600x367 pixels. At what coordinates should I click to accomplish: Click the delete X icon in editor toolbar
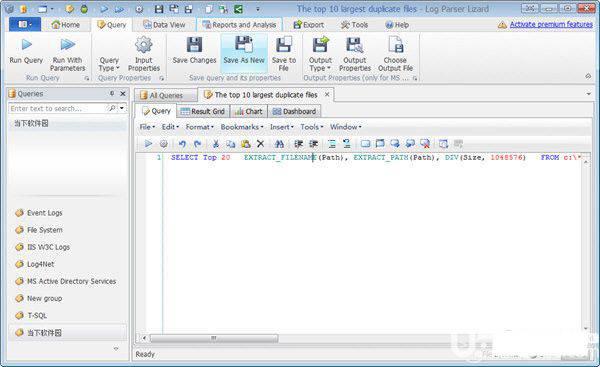click(261, 144)
